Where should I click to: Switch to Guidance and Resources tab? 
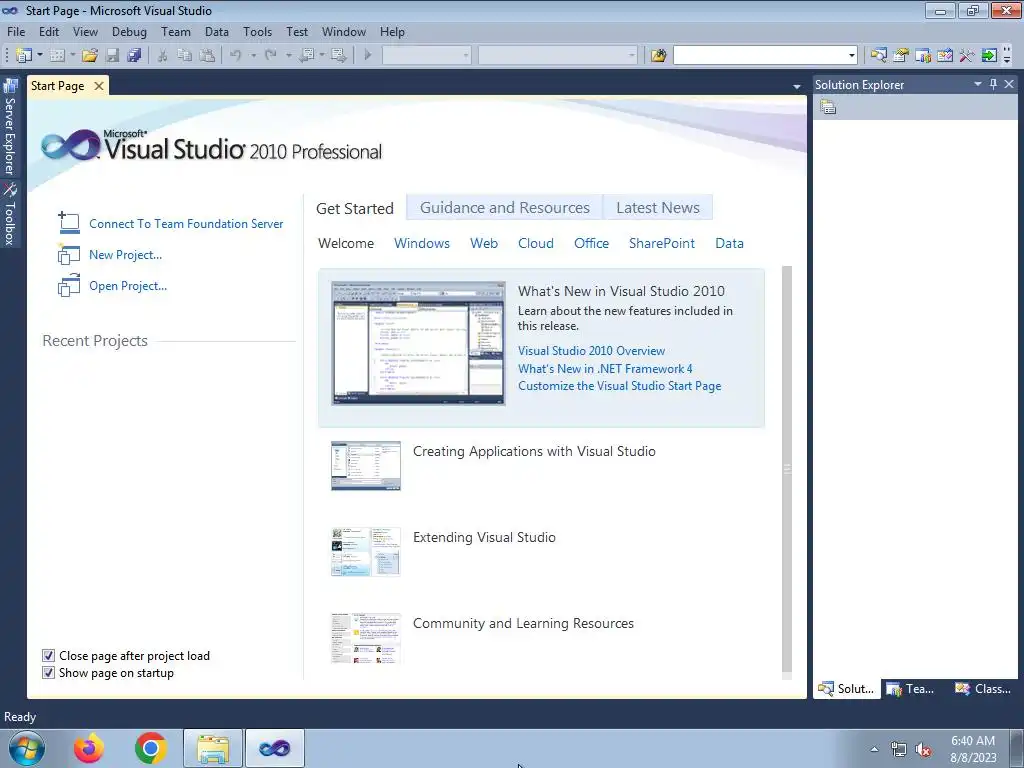(505, 208)
